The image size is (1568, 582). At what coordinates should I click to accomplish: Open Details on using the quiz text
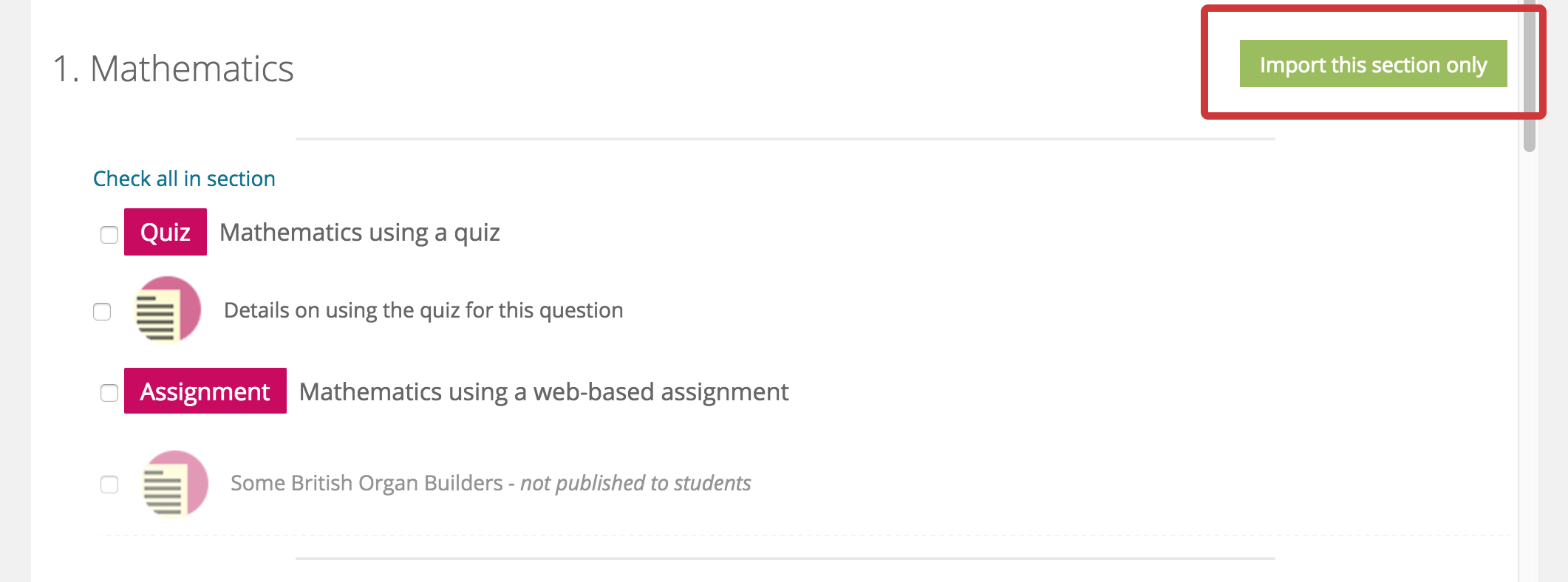click(423, 310)
